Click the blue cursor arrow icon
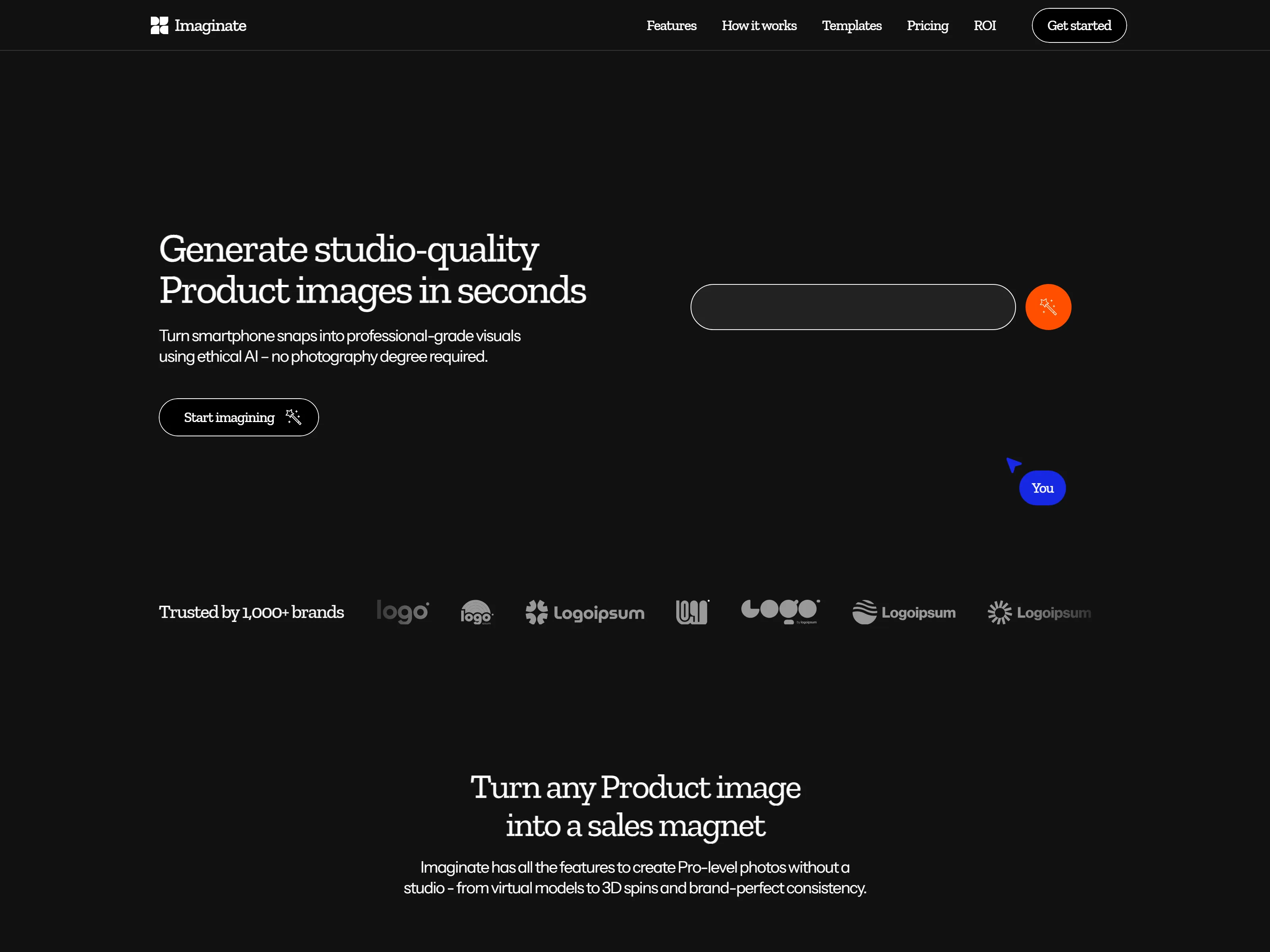Image resolution: width=1270 pixels, height=952 pixels. pyautogui.click(x=1013, y=464)
